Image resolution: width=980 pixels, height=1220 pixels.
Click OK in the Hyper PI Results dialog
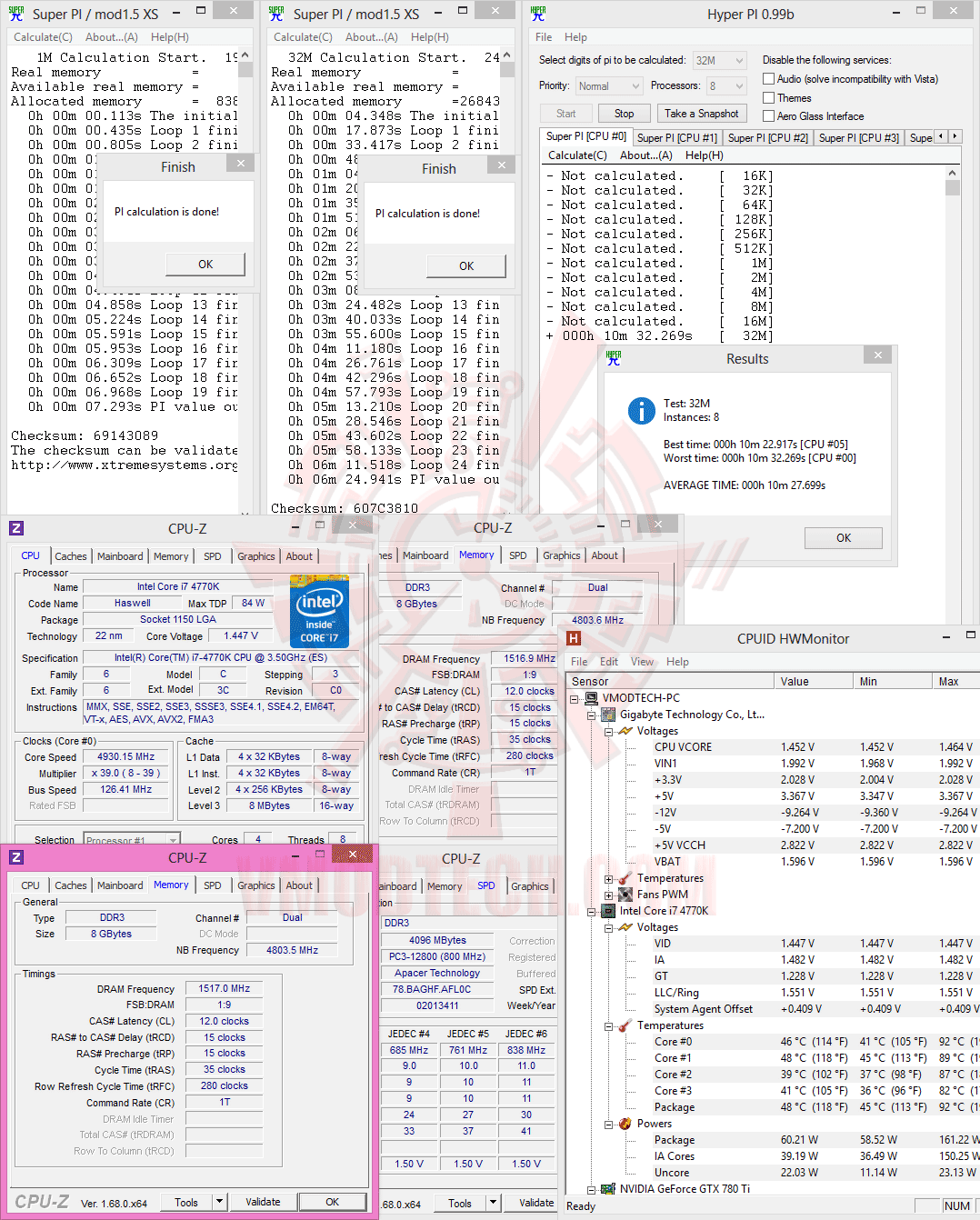pos(844,538)
